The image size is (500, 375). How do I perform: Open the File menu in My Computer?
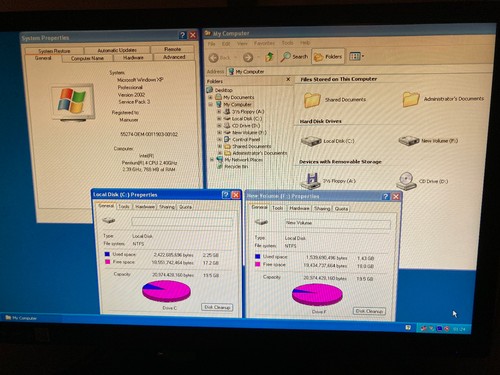pyautogui.click(x=211, y=44)
